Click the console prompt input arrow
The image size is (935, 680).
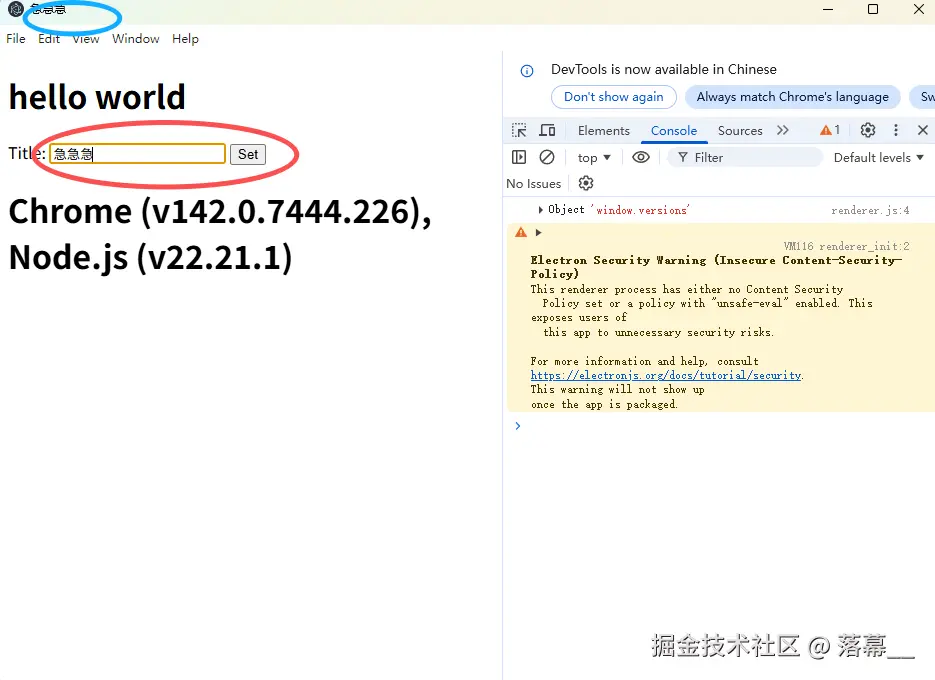518,426
